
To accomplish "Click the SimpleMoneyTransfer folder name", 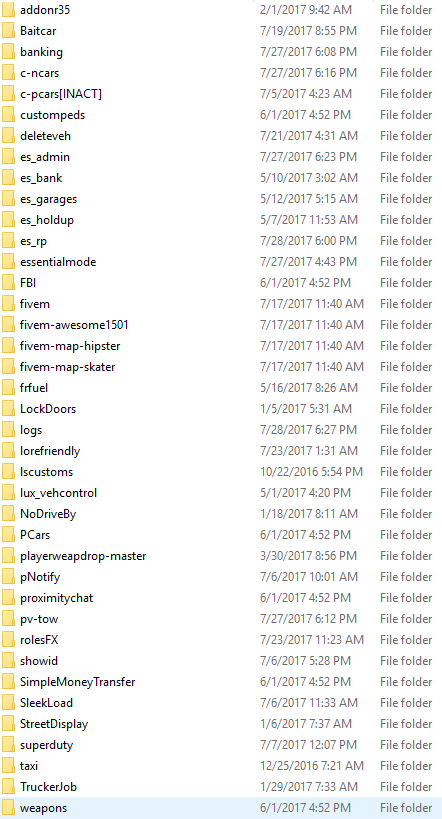I will (78, 682).
